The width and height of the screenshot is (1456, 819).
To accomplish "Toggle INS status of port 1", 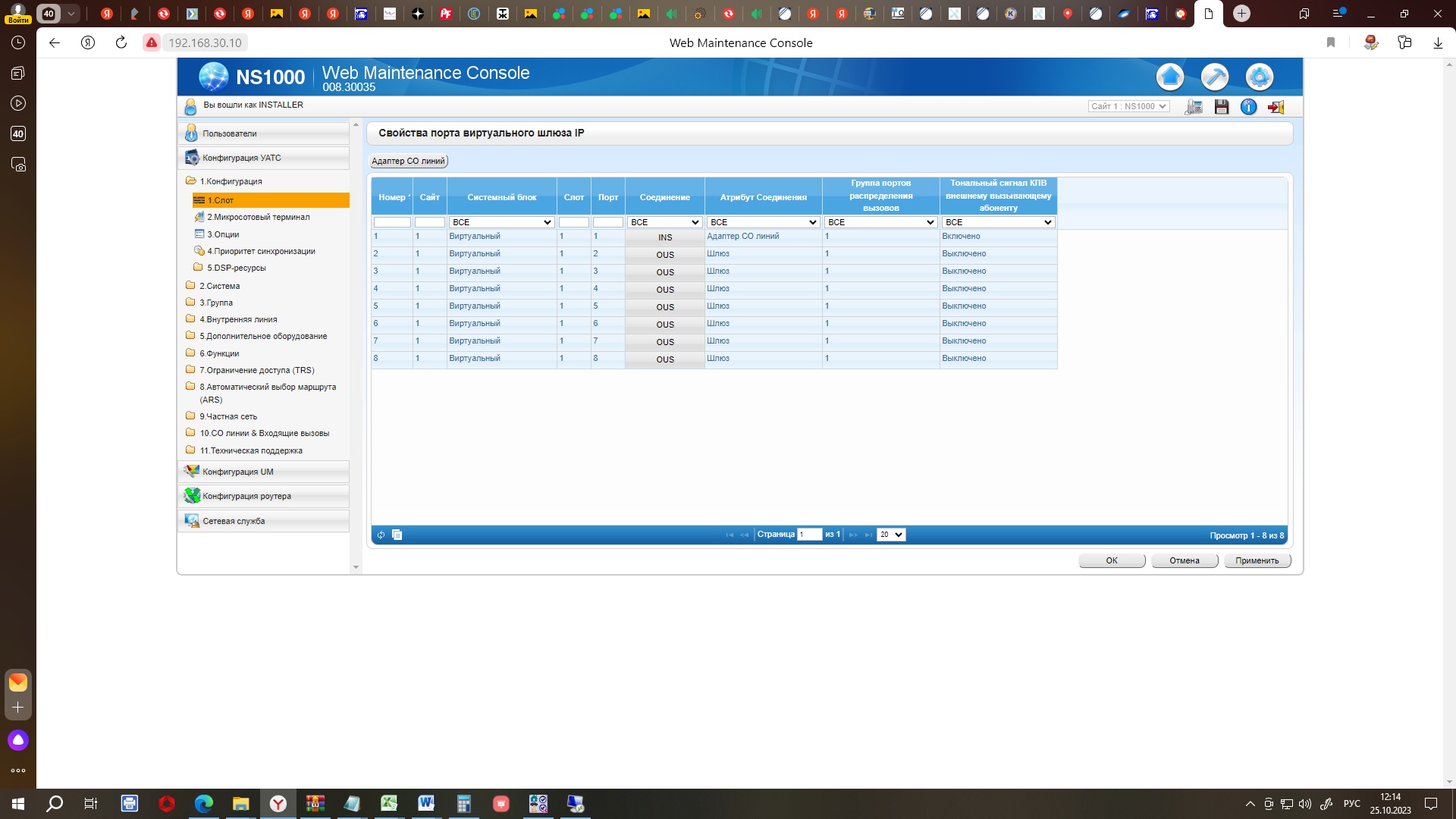I will click(665, 237).
